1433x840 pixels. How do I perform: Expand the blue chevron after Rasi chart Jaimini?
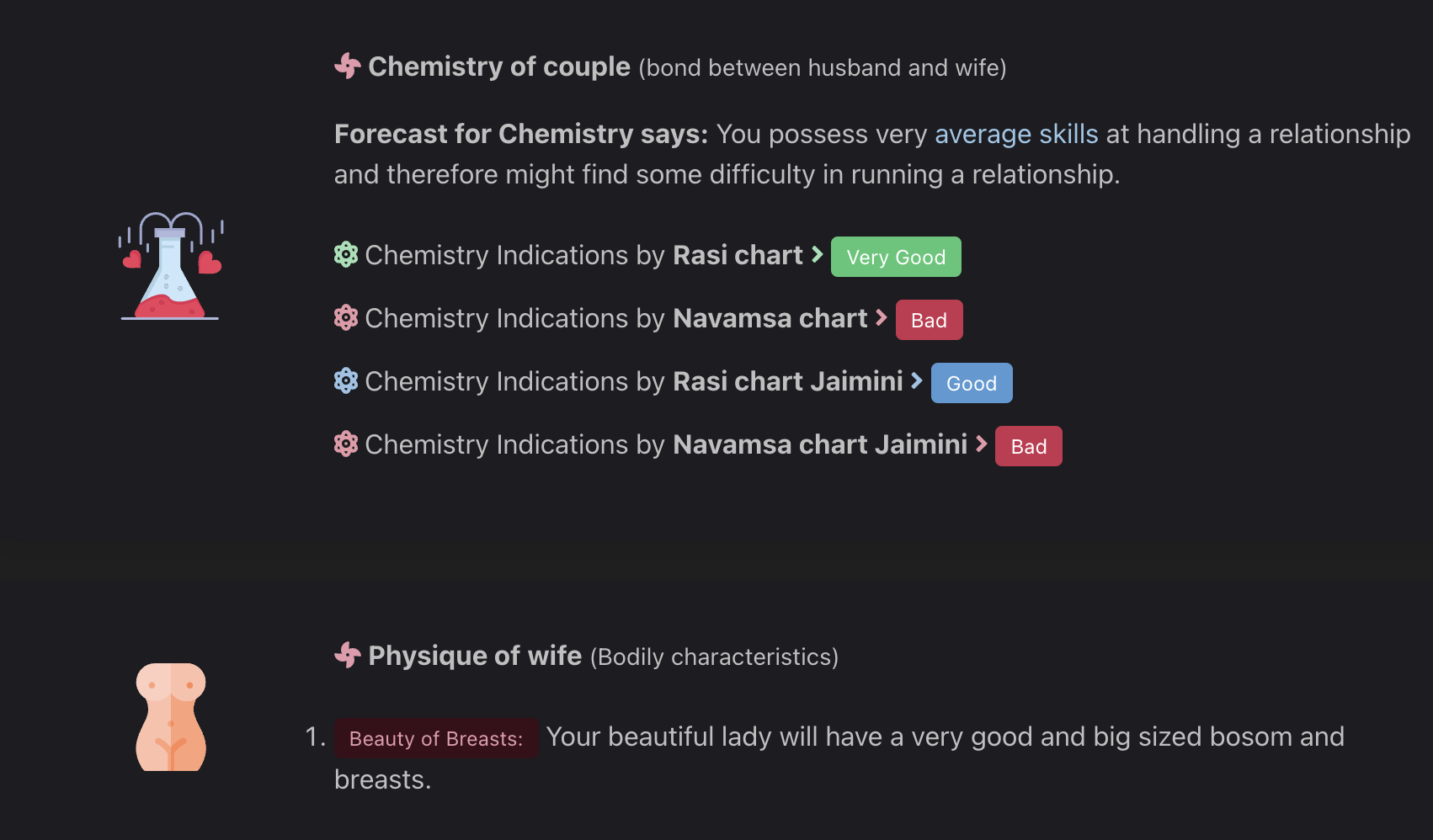pos(917,380)
